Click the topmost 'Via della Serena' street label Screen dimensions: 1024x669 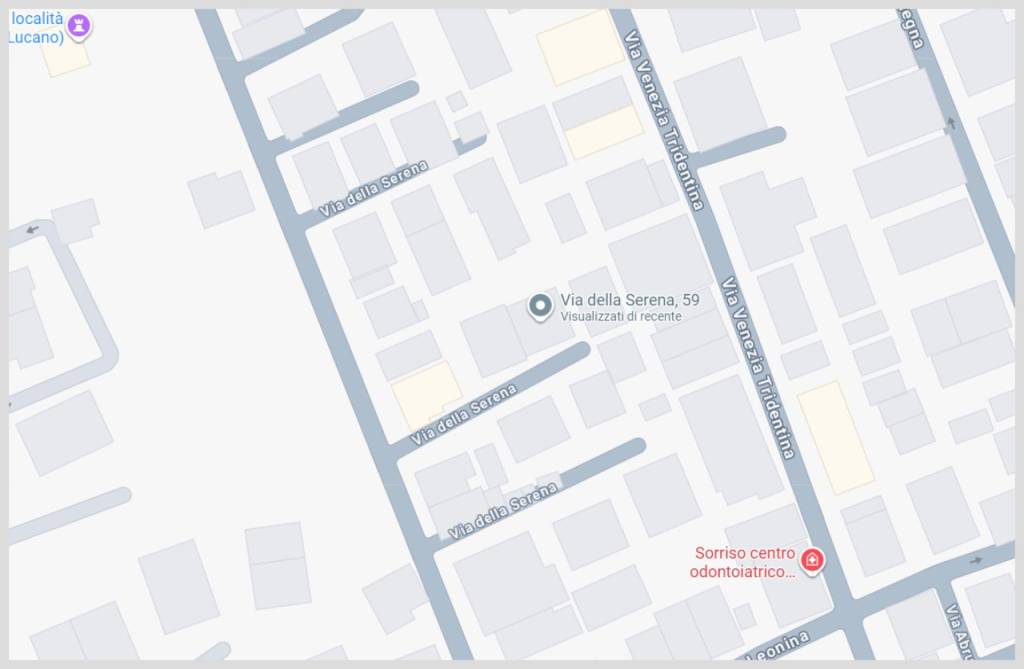coord(374,189)
